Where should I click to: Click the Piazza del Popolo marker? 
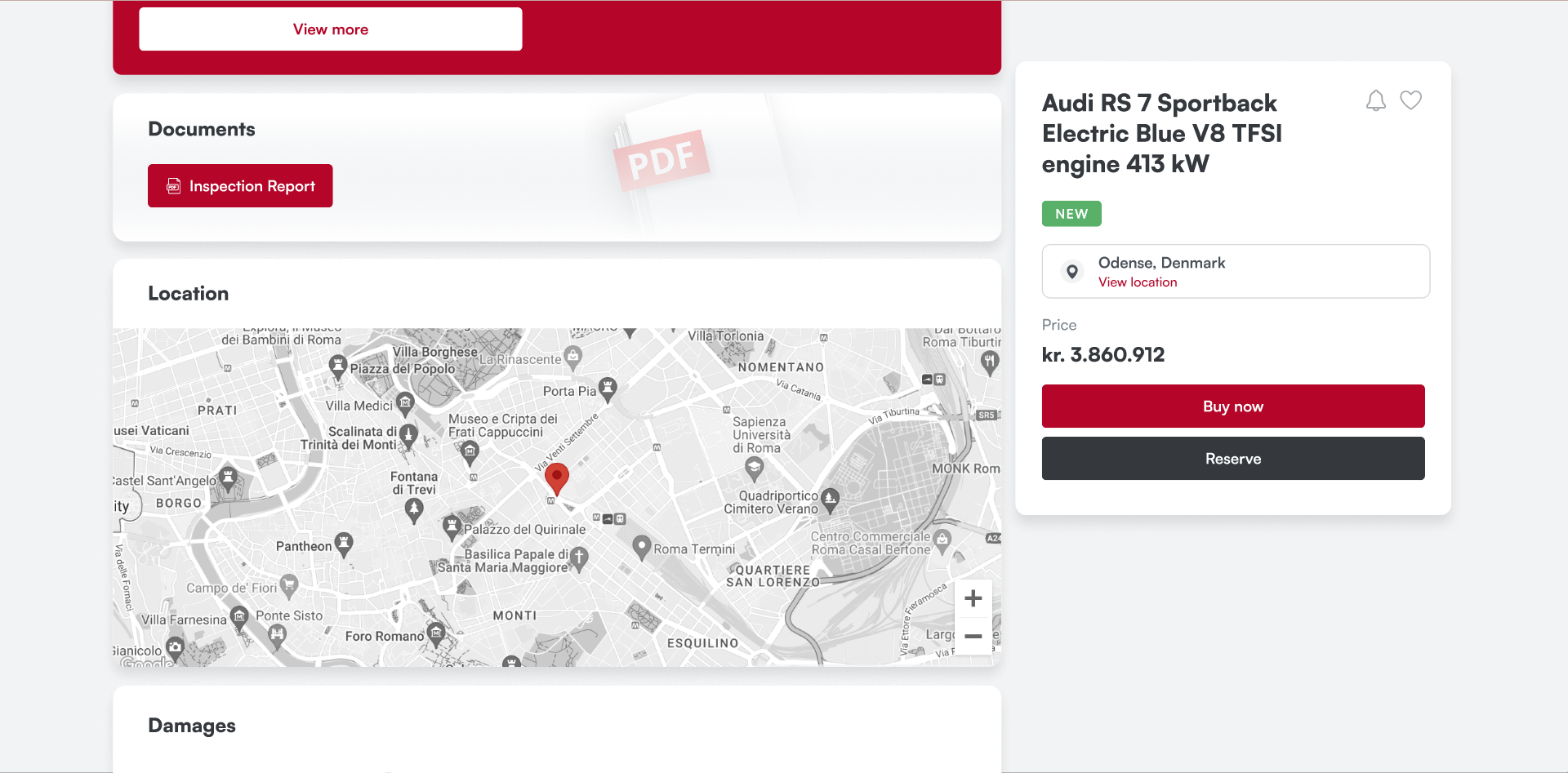[338, 367]
